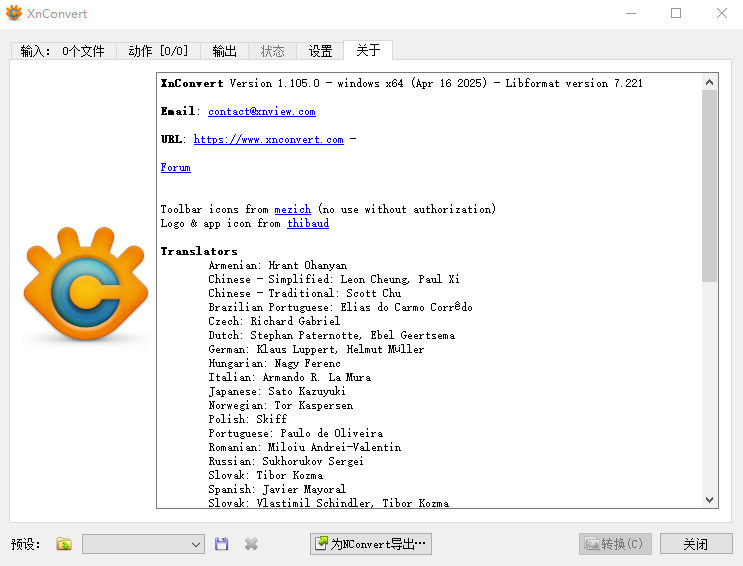Image resolution: width=743 pixels, height=566 pixels.
Task: Click the scrollbar down arrow in about panel
Action: pos(710,500)
